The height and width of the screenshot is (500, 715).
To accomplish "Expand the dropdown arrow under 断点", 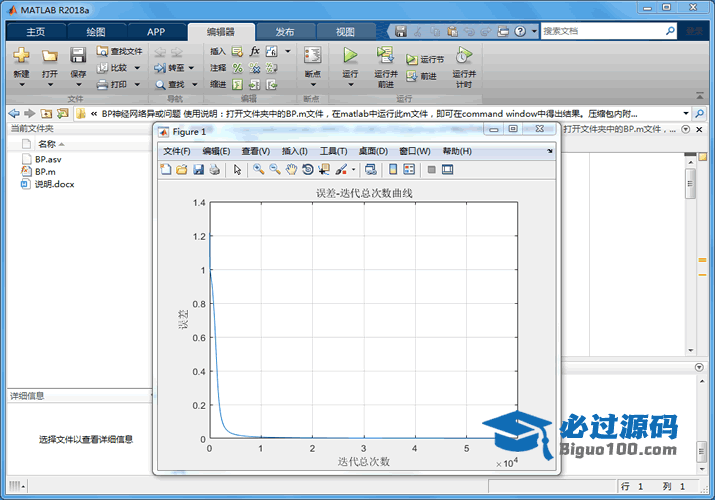I will 313,85.
